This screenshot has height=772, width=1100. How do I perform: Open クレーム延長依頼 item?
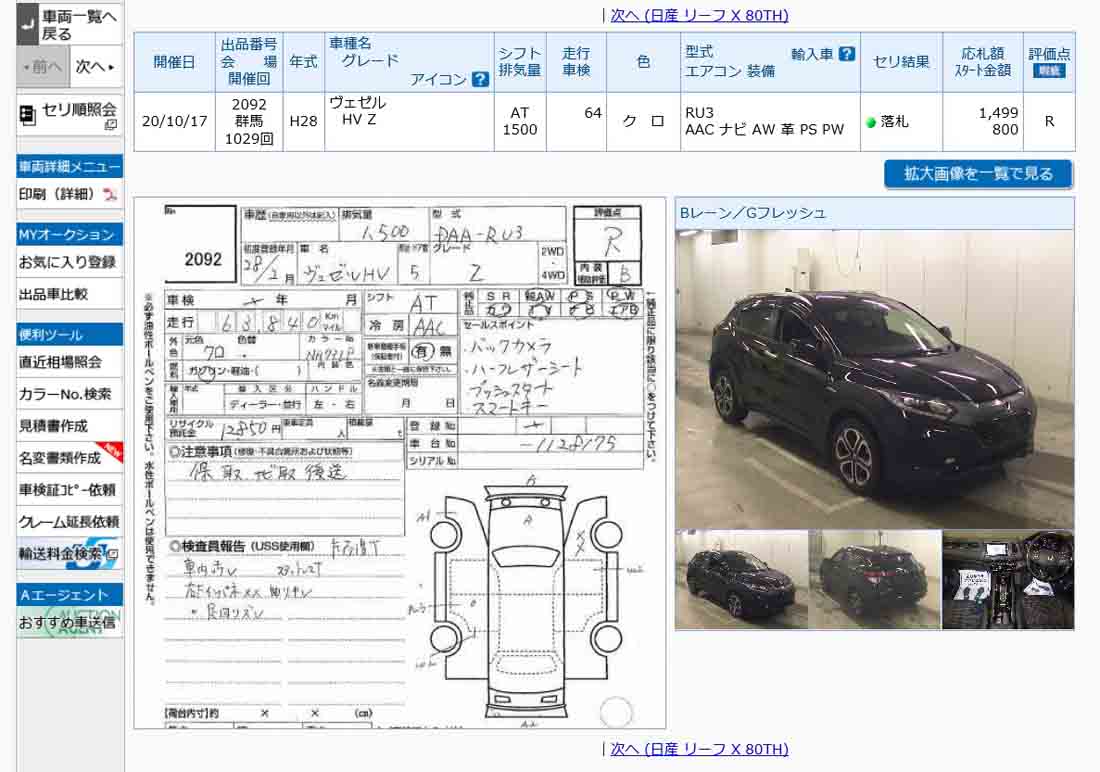[69, 521]
